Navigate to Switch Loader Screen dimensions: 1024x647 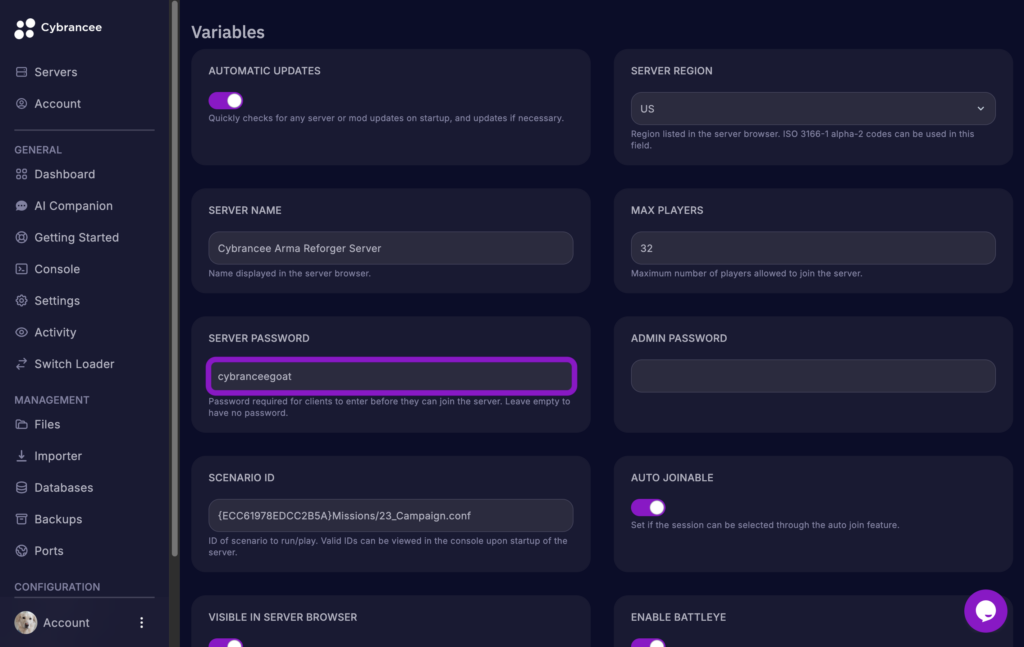[x=74, y=364]
